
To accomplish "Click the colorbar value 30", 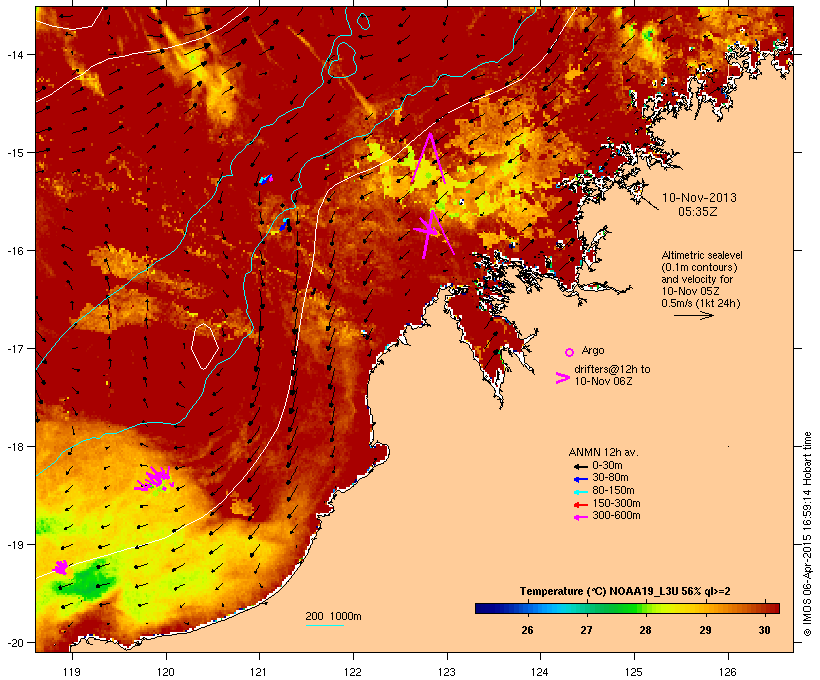I will coord(765,630).
